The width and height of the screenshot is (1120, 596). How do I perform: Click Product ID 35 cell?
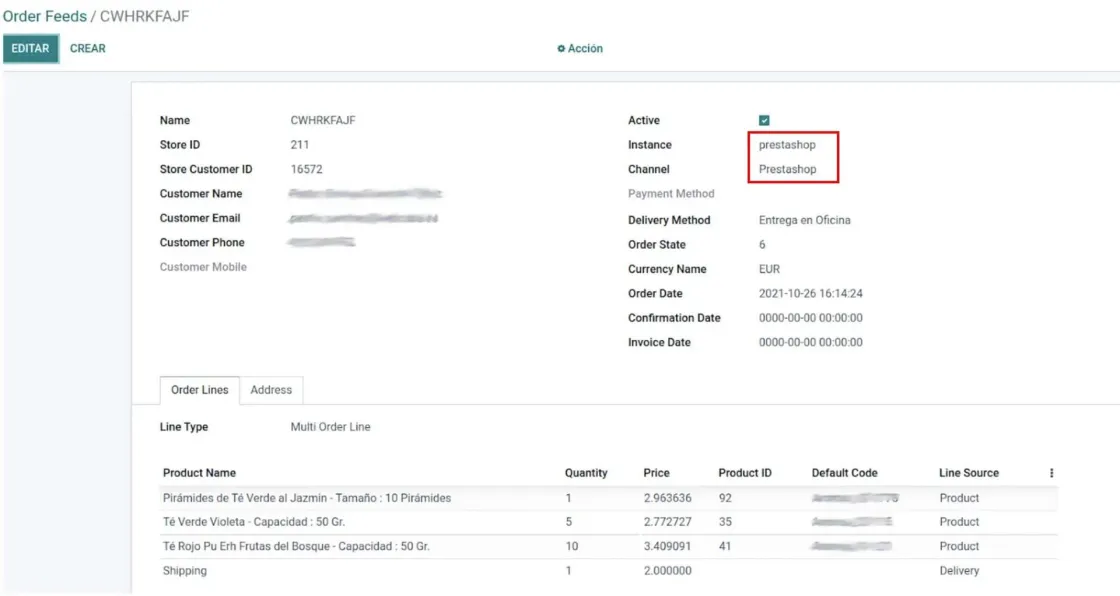click(x=725, y=522)
